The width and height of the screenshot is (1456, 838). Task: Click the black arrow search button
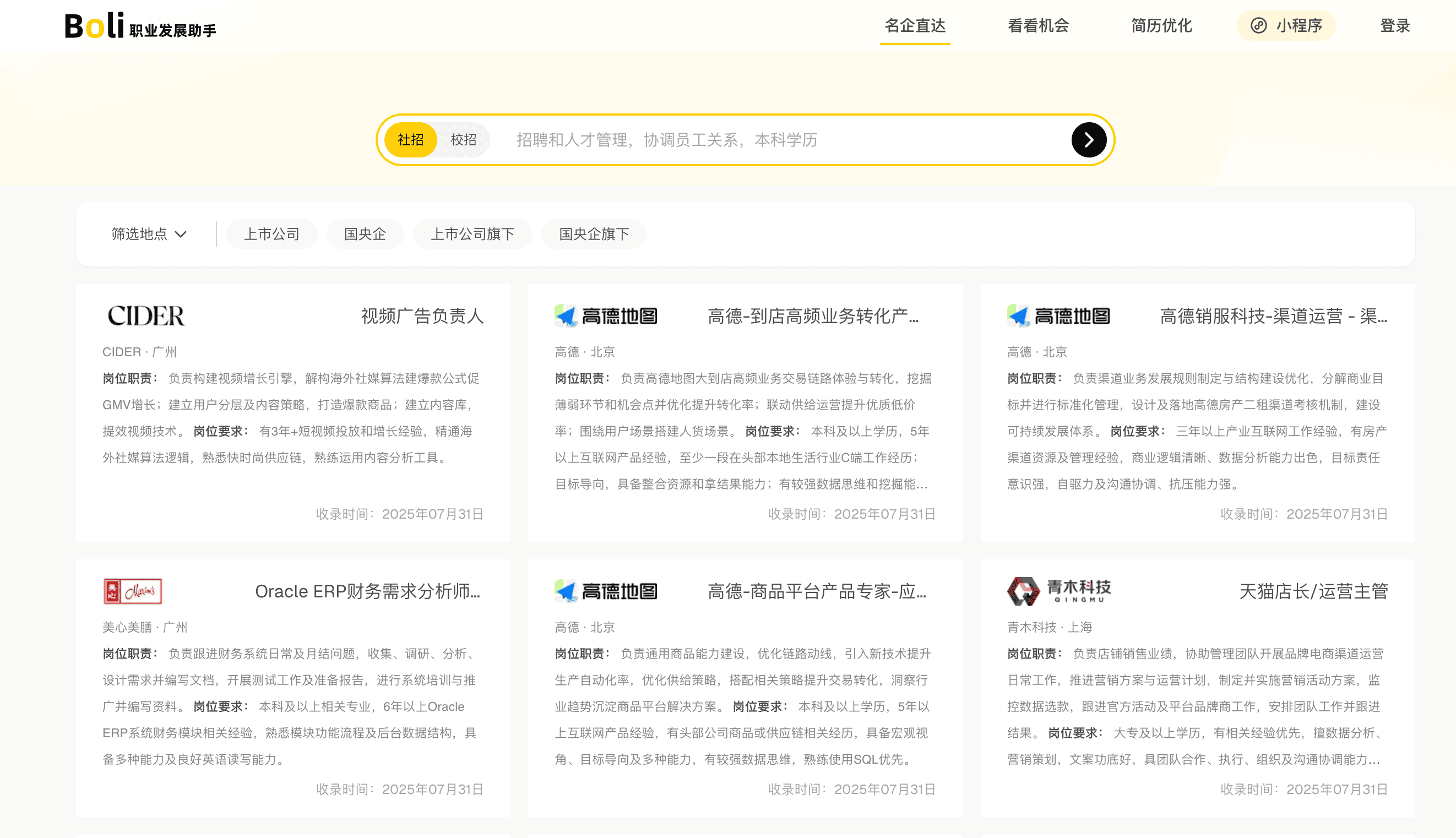click(x=1088, y=140)
